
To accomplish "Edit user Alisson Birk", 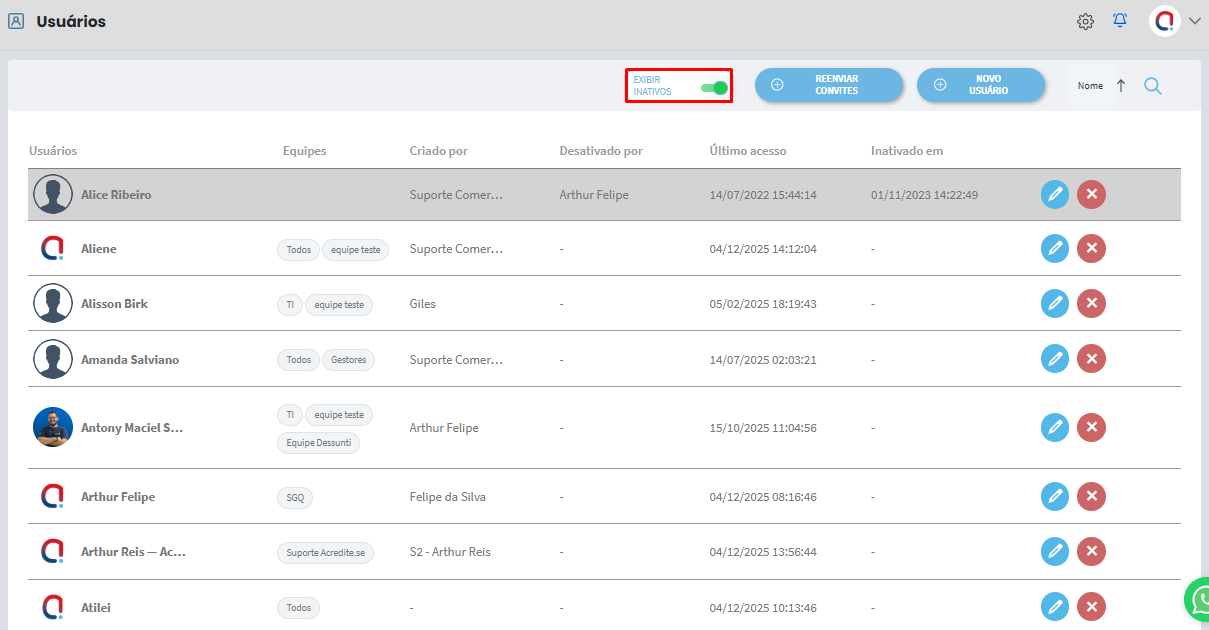I will pos(1055,303).
